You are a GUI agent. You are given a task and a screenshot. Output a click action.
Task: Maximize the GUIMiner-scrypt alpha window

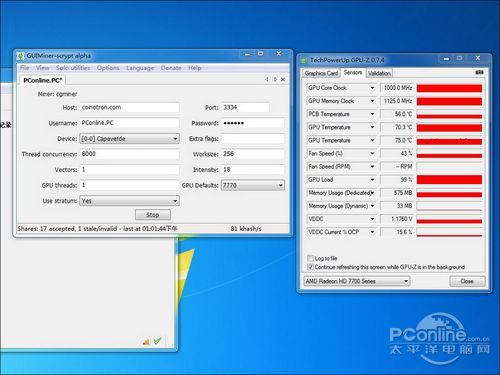[261, 53]
